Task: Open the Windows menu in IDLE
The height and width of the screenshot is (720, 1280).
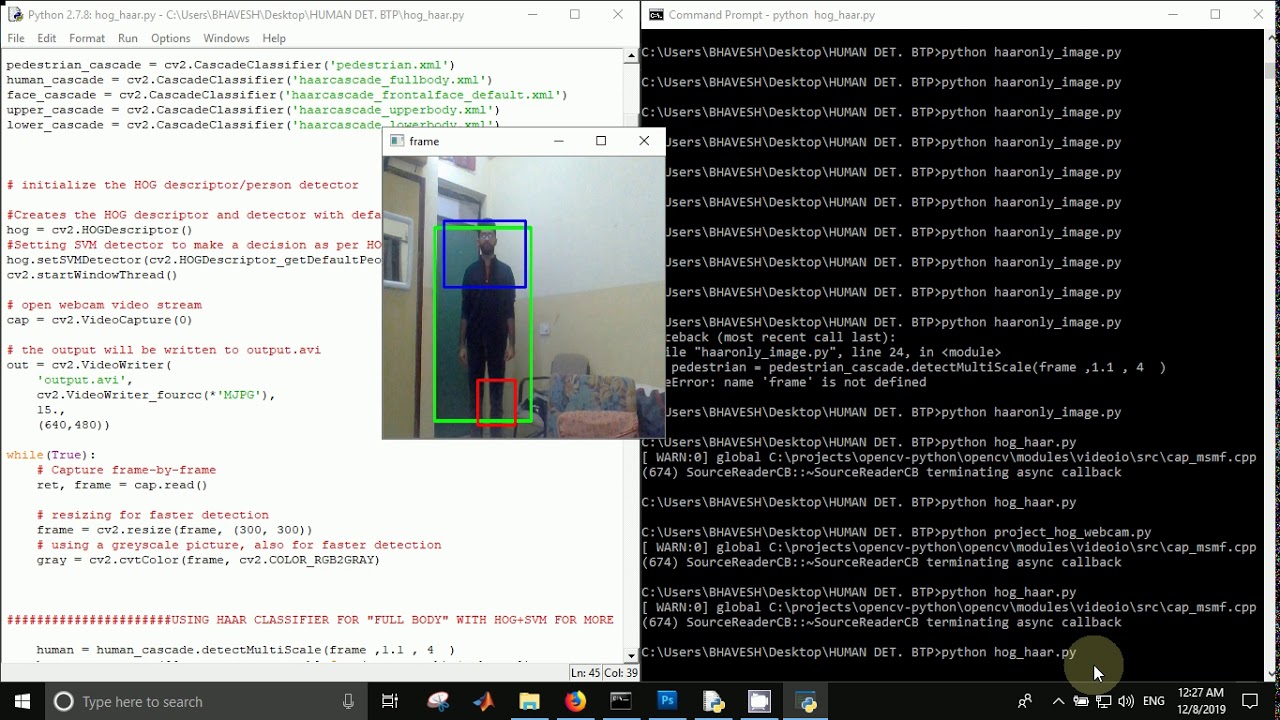Action: click(x=227, y=38)
